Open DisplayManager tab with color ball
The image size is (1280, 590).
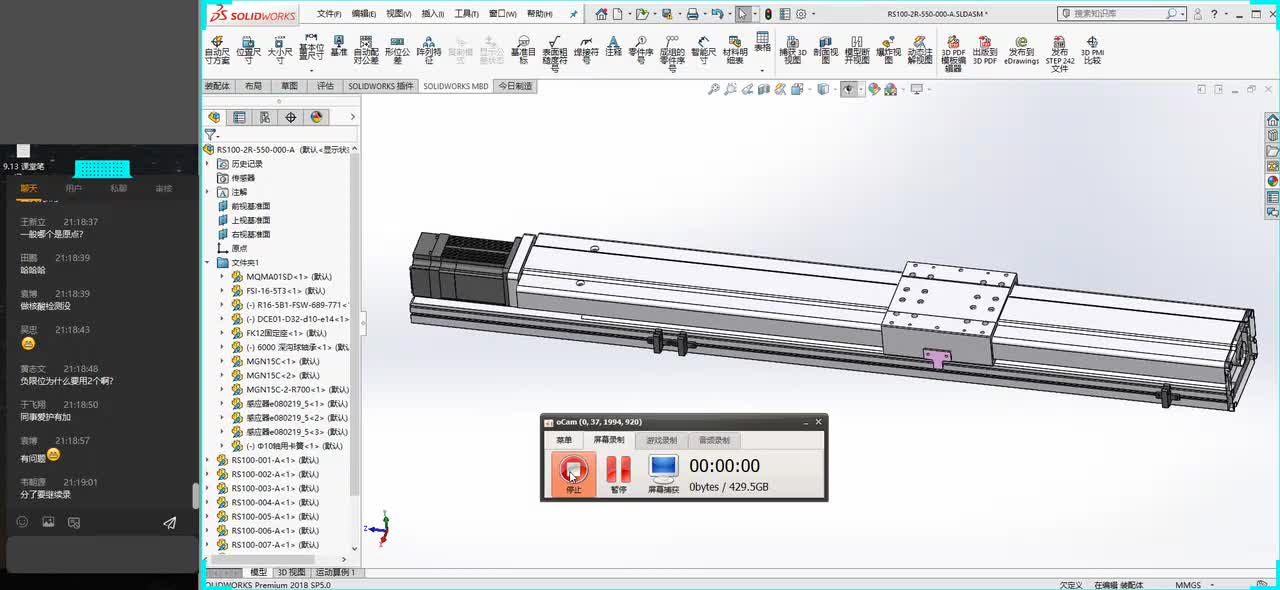[x=317, y=117]
